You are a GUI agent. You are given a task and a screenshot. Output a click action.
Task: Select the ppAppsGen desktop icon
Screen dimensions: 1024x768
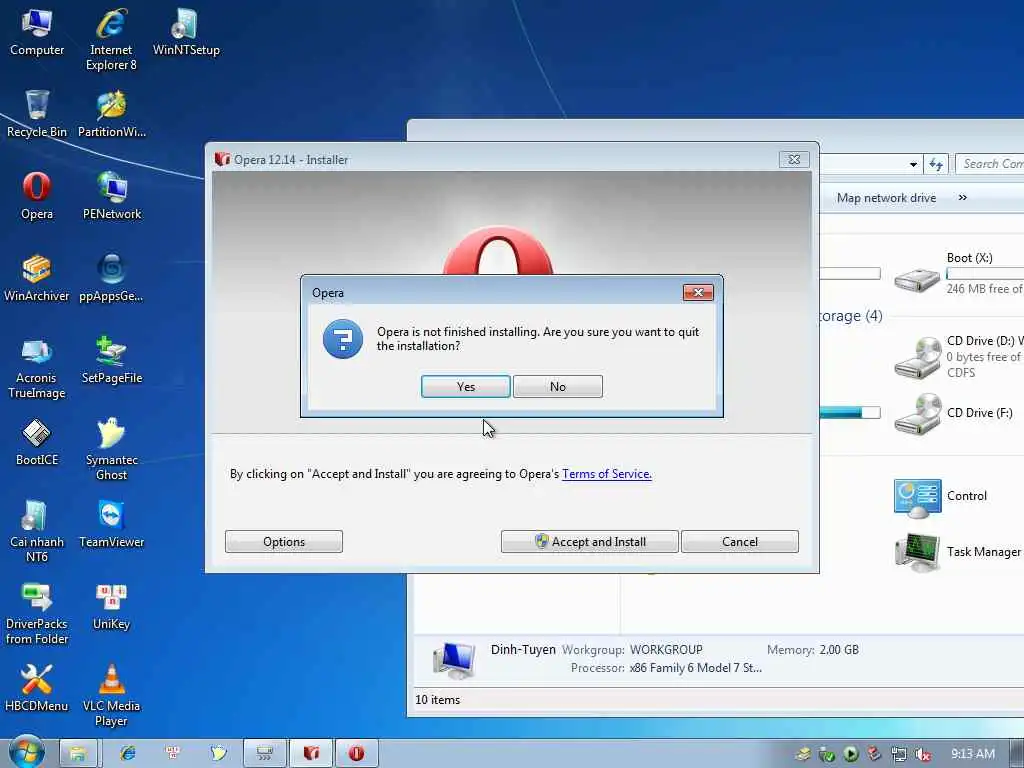pyautogui.click(x=111, y=278)
